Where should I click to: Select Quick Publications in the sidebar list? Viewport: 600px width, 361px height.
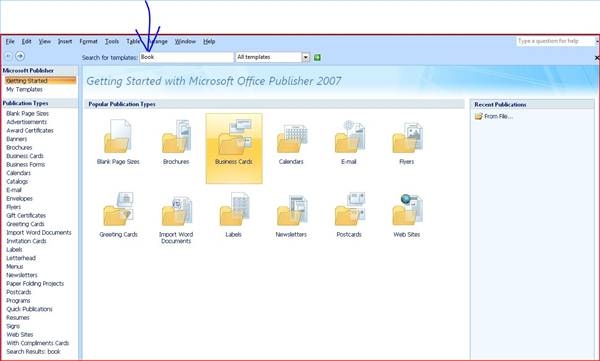pos(29,309)
